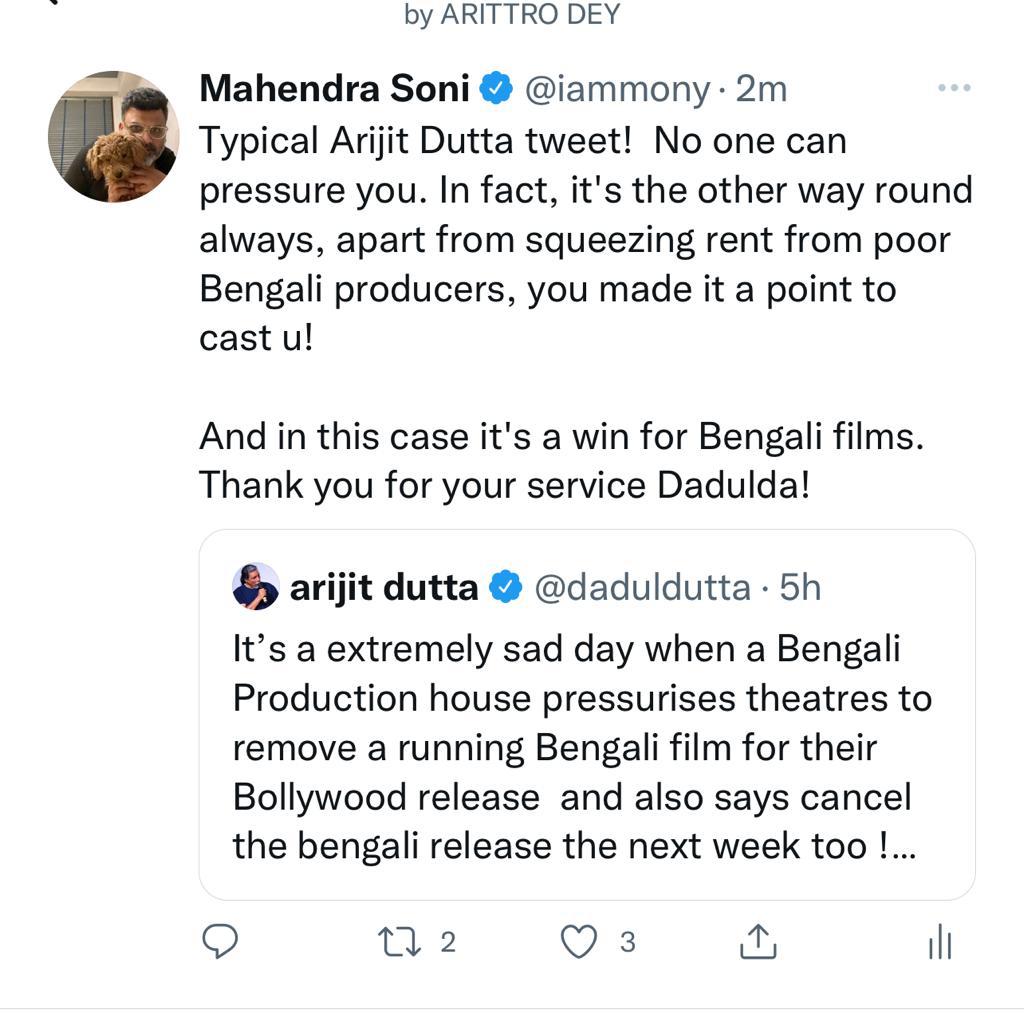Click the 2m timestamp

(761, 89)
